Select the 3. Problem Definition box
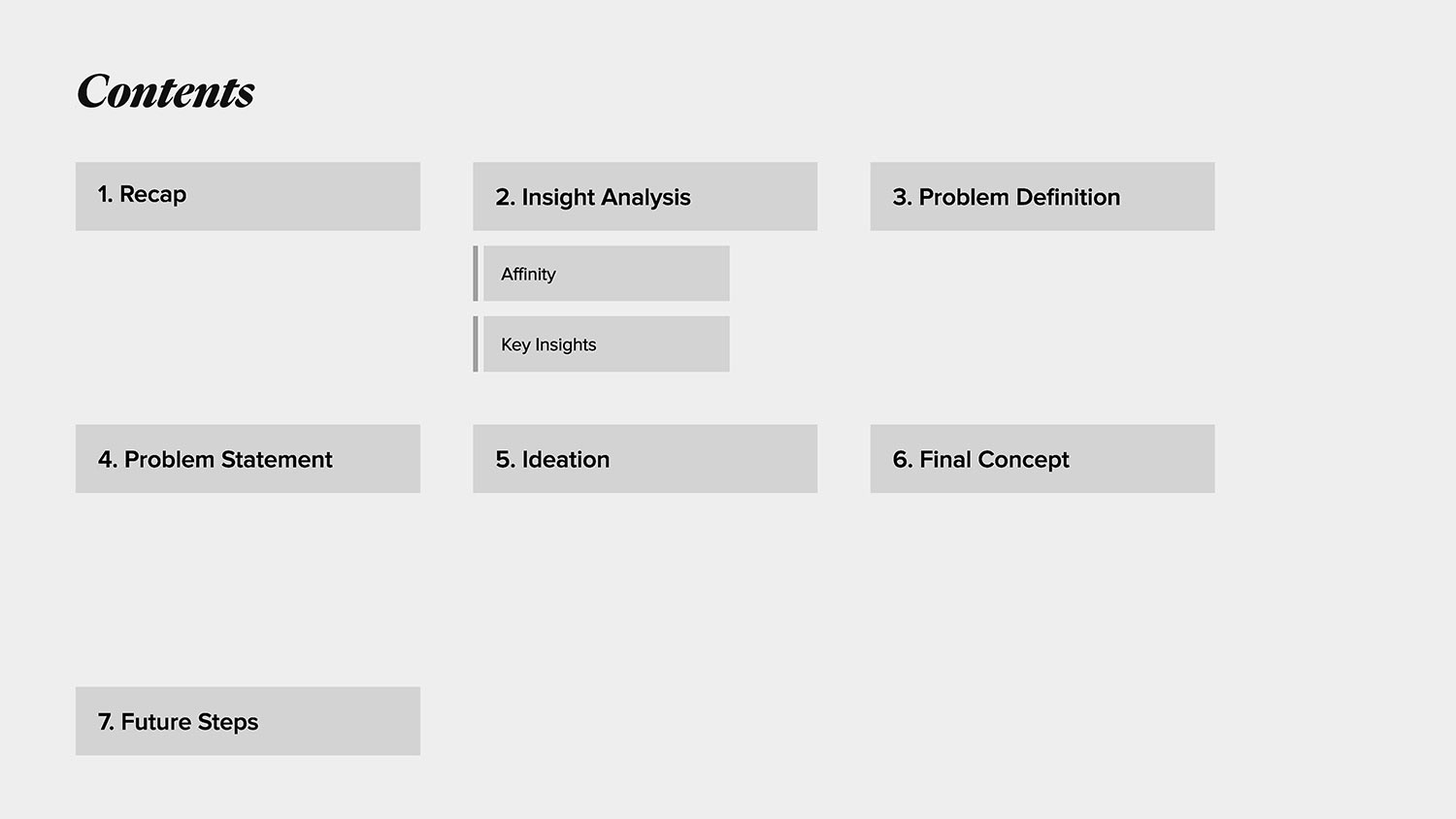The height and width of the screenshot is (819, 1456). [1042, 196]
